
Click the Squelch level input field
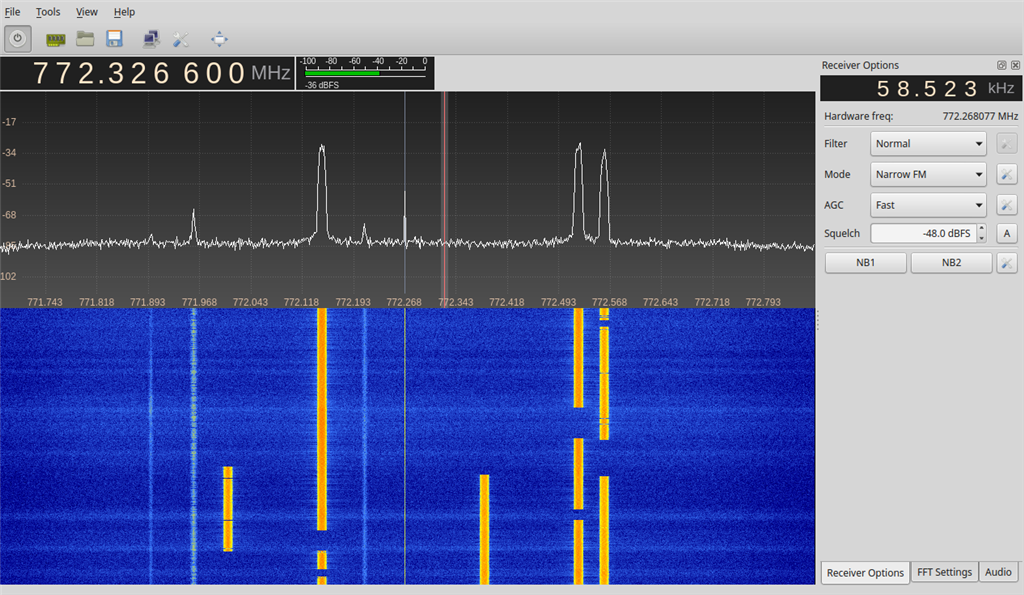[x=921, y=234]
